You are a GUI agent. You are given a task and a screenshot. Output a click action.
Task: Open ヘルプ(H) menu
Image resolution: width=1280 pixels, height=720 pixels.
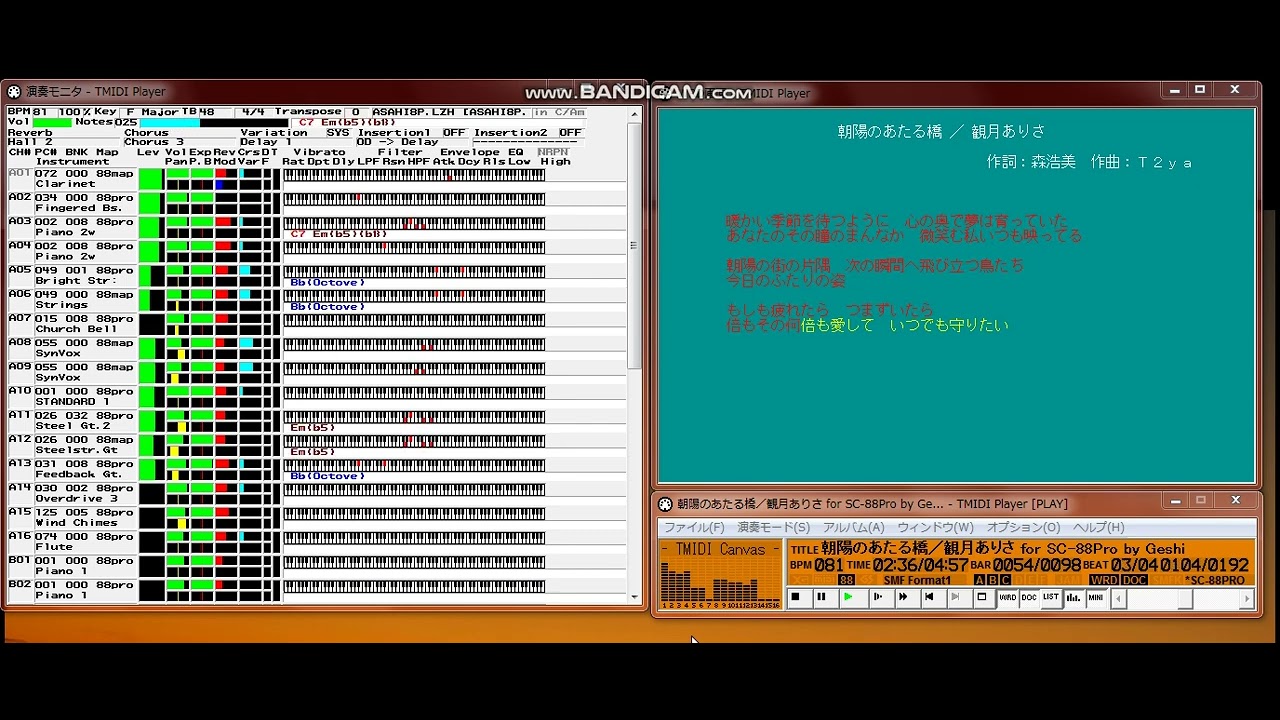pyautogui.click(x=1098, y=527)
